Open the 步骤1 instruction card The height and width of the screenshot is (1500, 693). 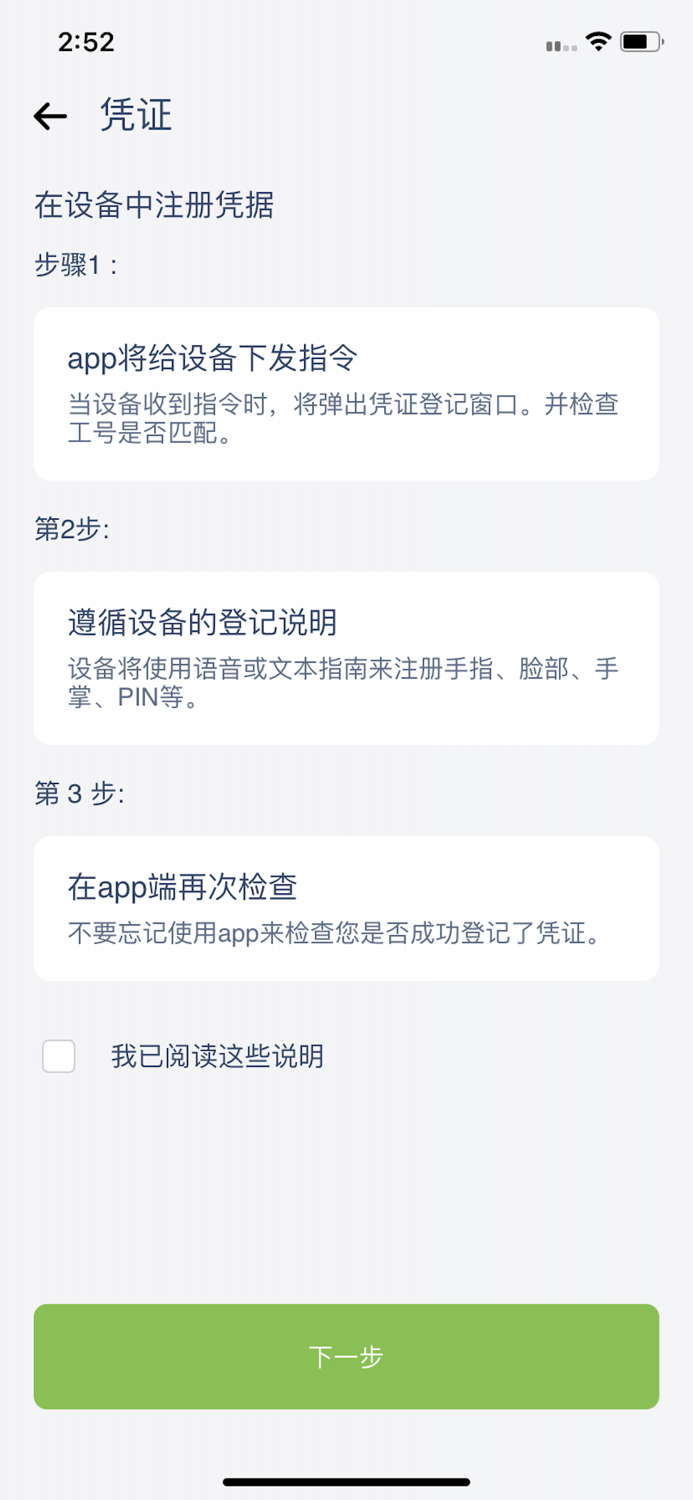click(x=346, y=392)
